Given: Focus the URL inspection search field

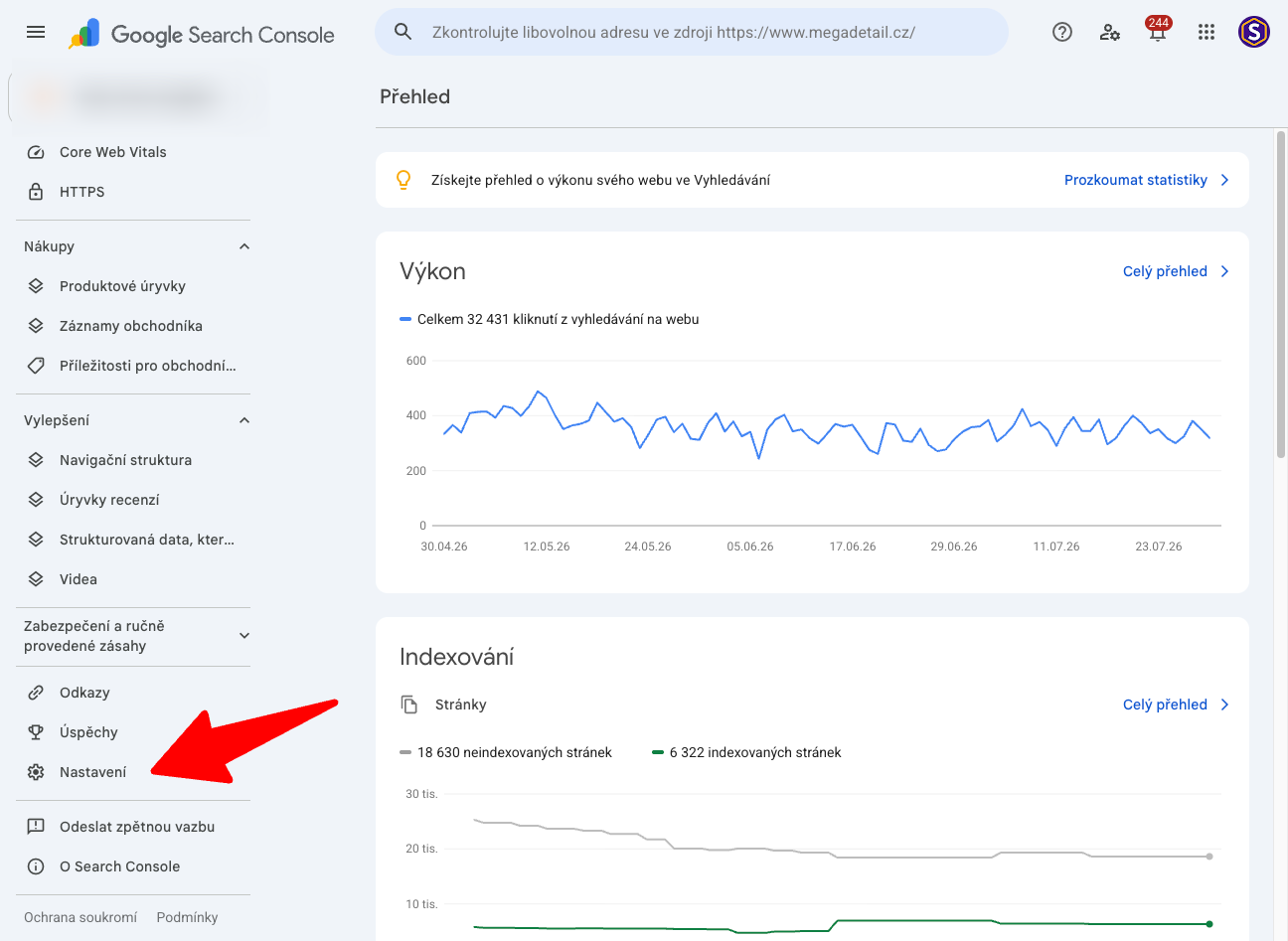Looking at the screenshot, I should point(692,32).
